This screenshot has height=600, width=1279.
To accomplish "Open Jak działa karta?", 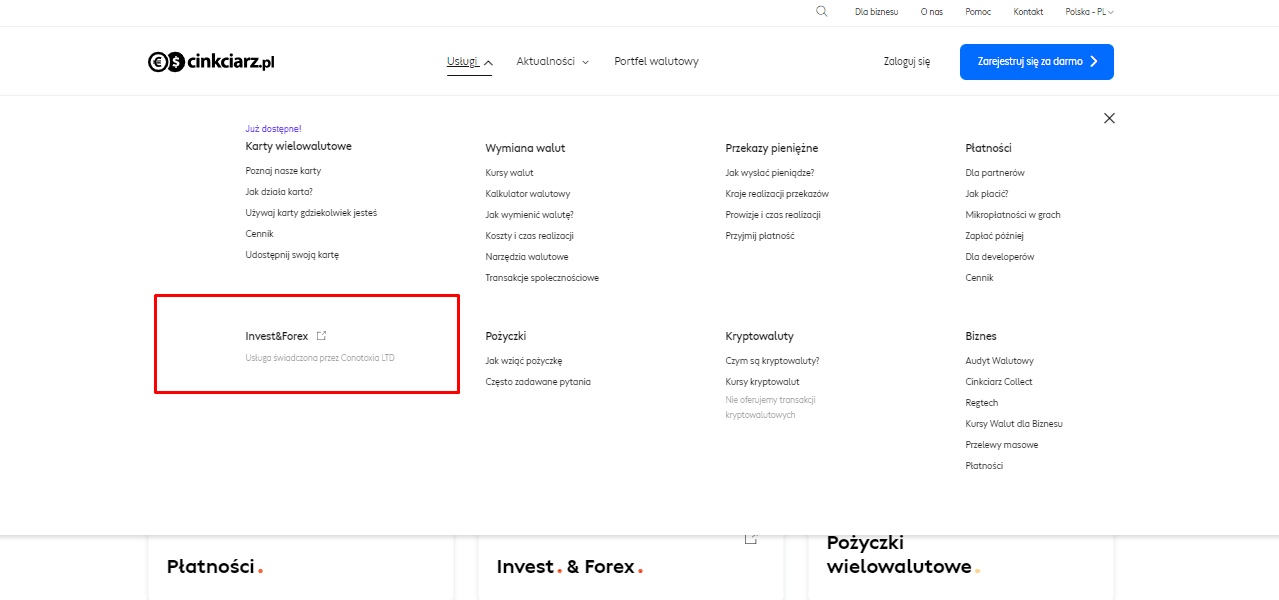I will 279,192.
